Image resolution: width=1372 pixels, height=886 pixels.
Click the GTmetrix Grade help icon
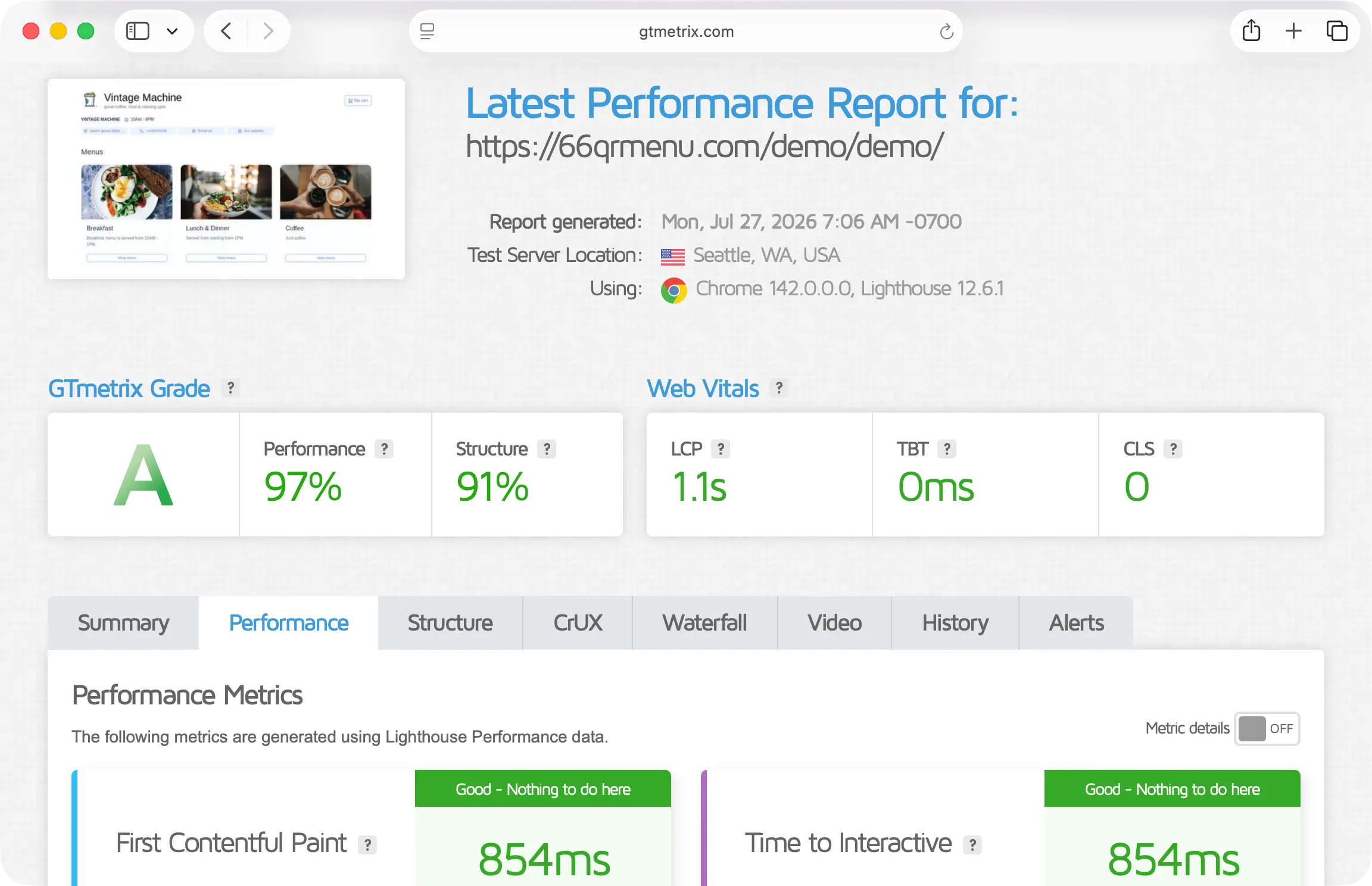tap(230, 388)
